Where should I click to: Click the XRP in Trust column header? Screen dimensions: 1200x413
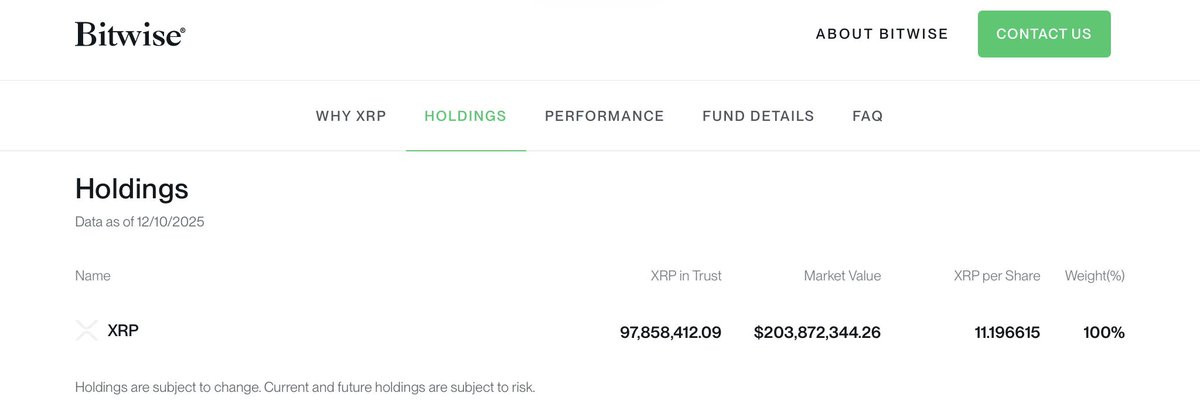[x=685, y=275]
